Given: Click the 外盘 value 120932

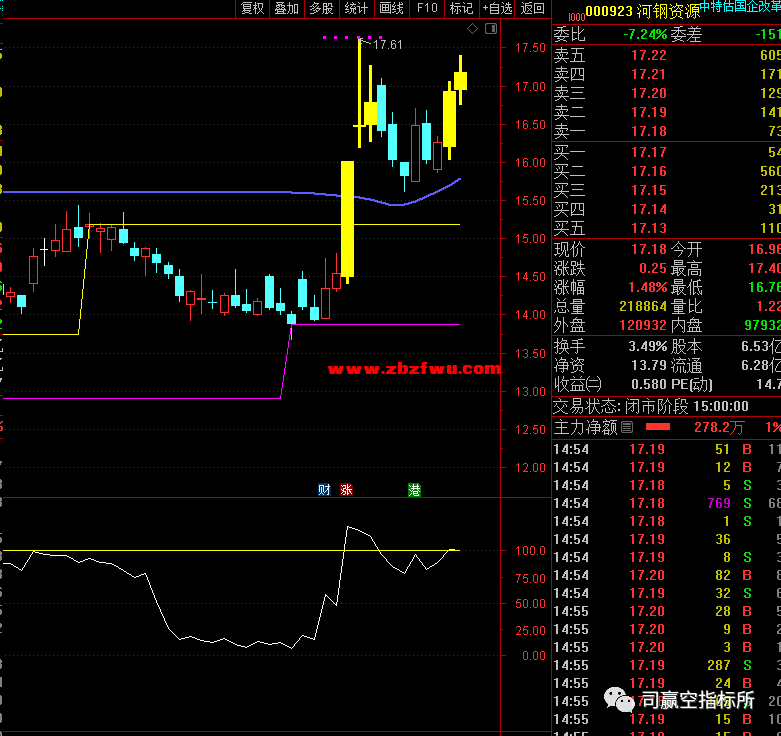Looking at the screenshot, I should click(x=643, y=325).
